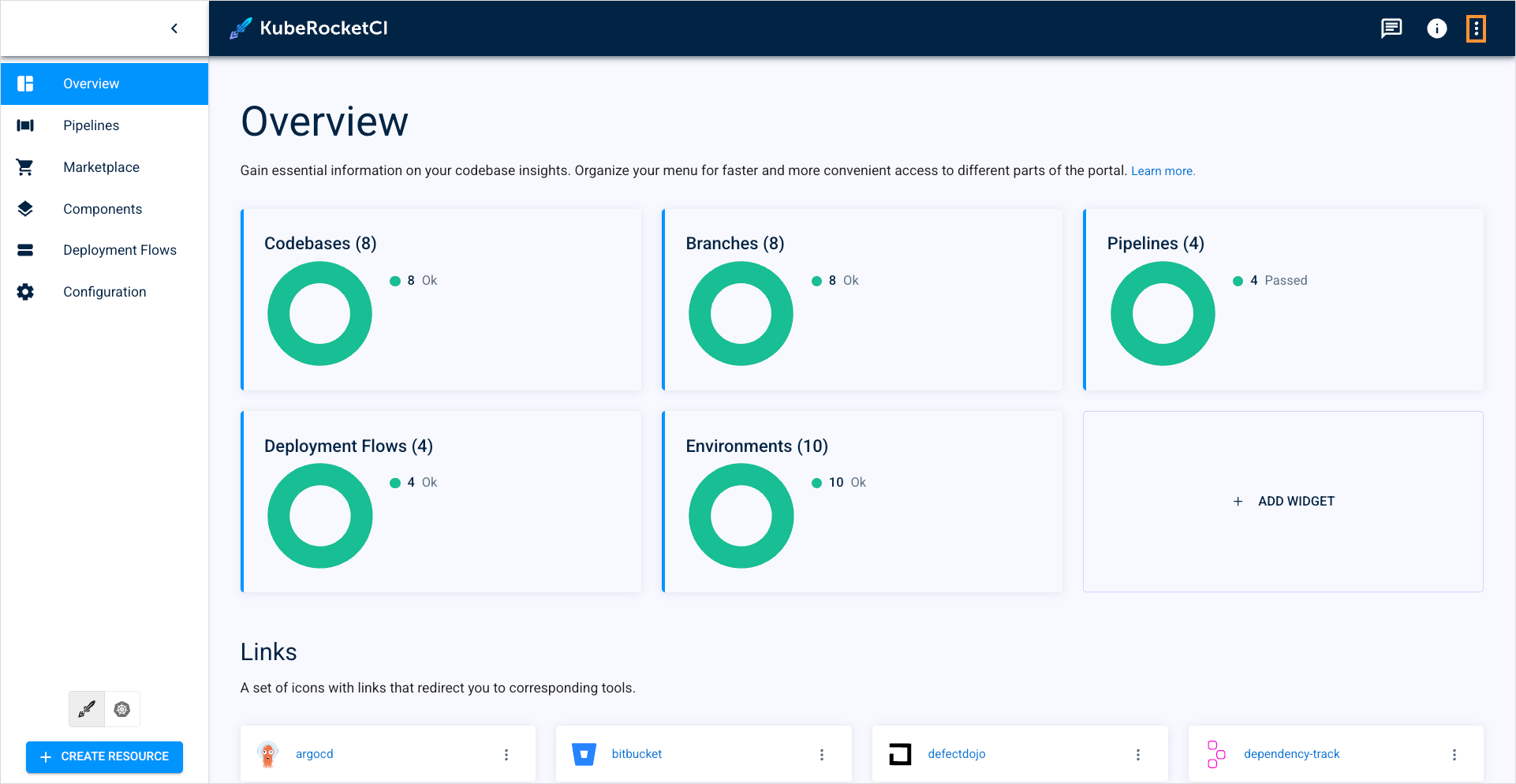Open the Marketplace shopping cart icon
The image size is (1516, 784).
coord(25,166)
